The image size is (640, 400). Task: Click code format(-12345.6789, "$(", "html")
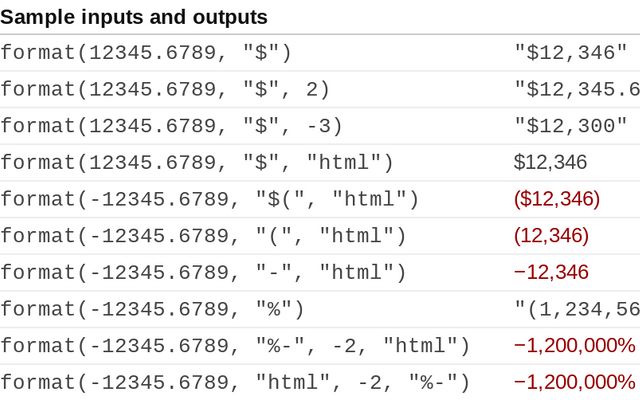210,199
